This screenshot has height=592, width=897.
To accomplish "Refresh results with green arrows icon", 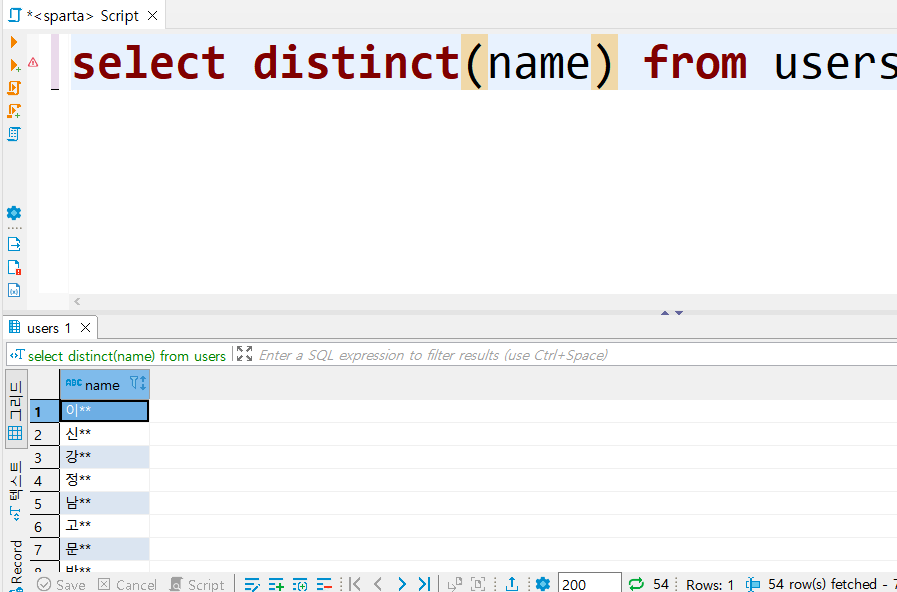I will 636,584.
